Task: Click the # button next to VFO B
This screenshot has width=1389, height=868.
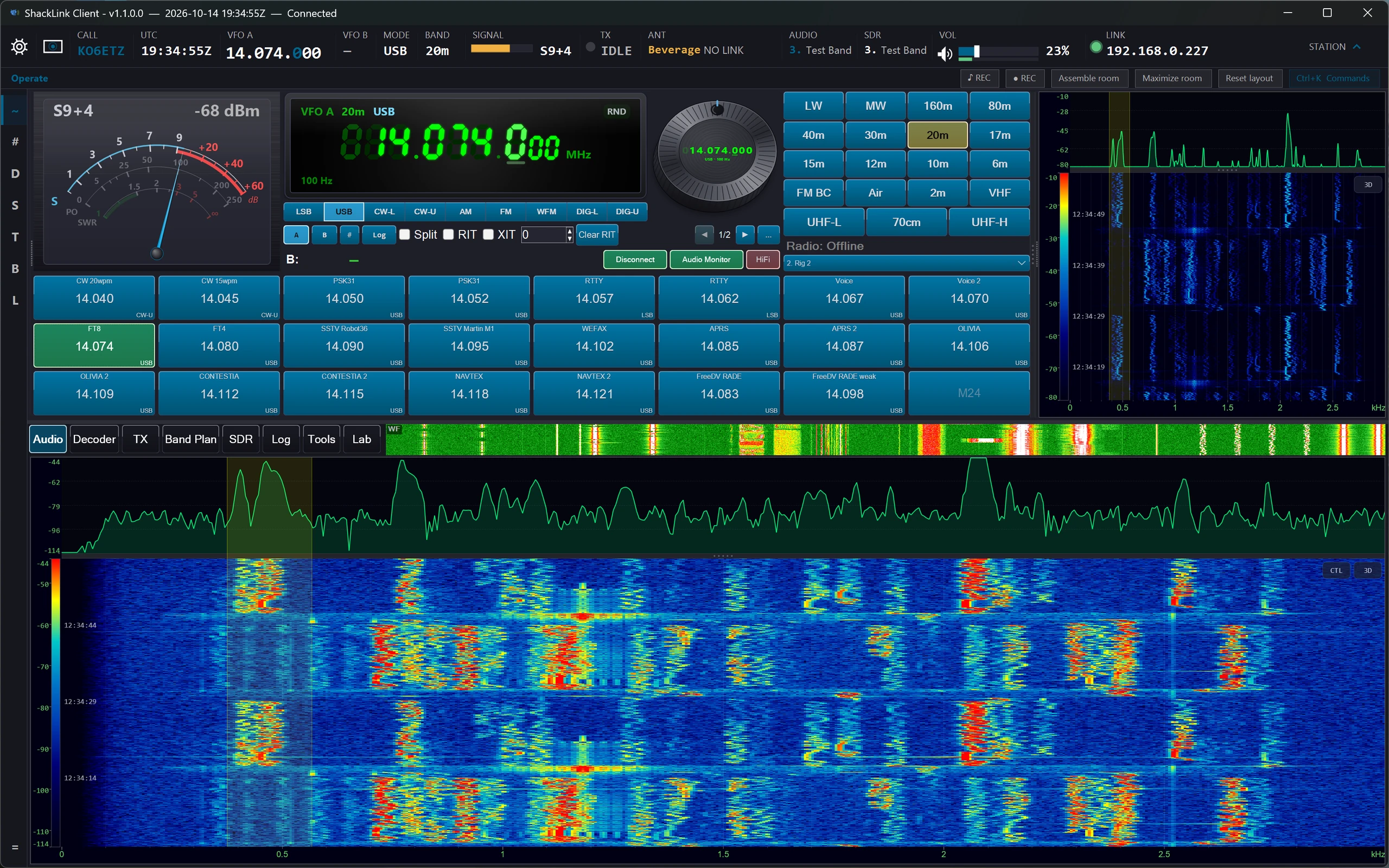Action: [x=349, y=235]
